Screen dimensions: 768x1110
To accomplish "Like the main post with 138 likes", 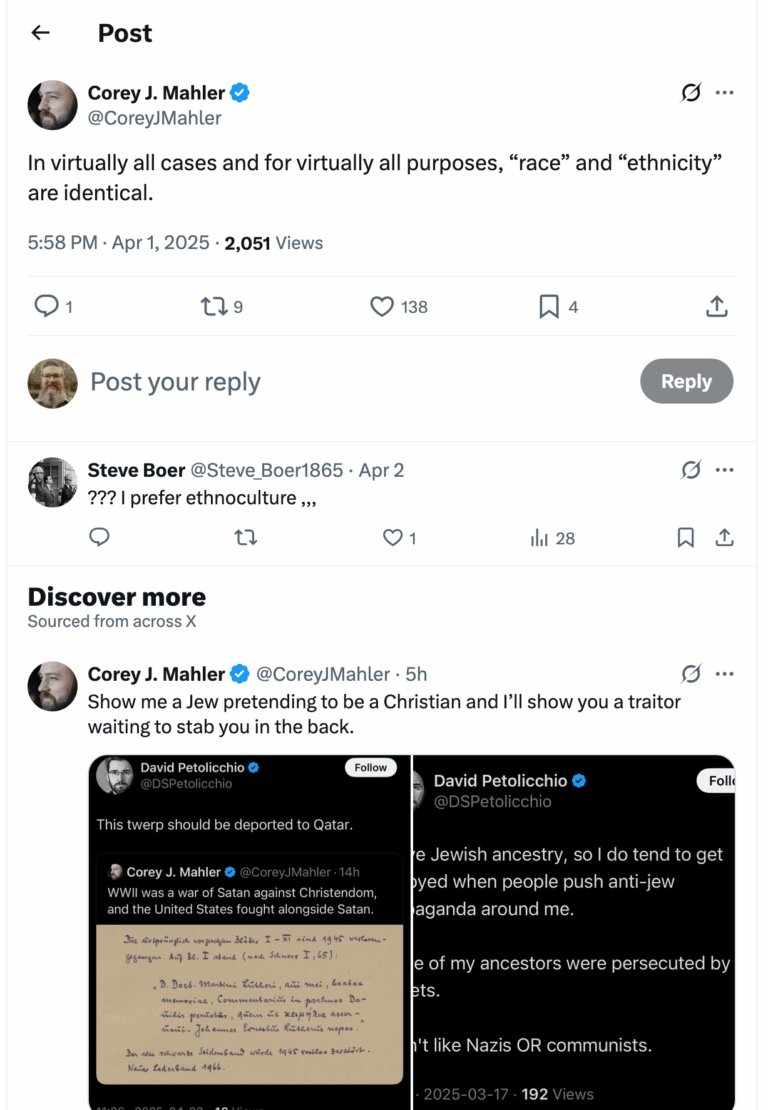I will click(x=382, y=307).
